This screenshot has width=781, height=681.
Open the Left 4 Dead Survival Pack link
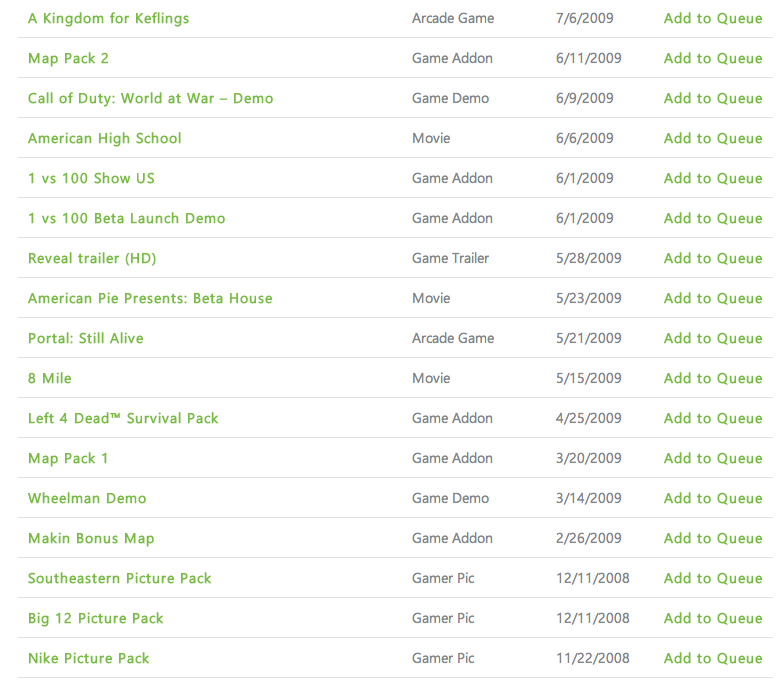tap(123, 418)
